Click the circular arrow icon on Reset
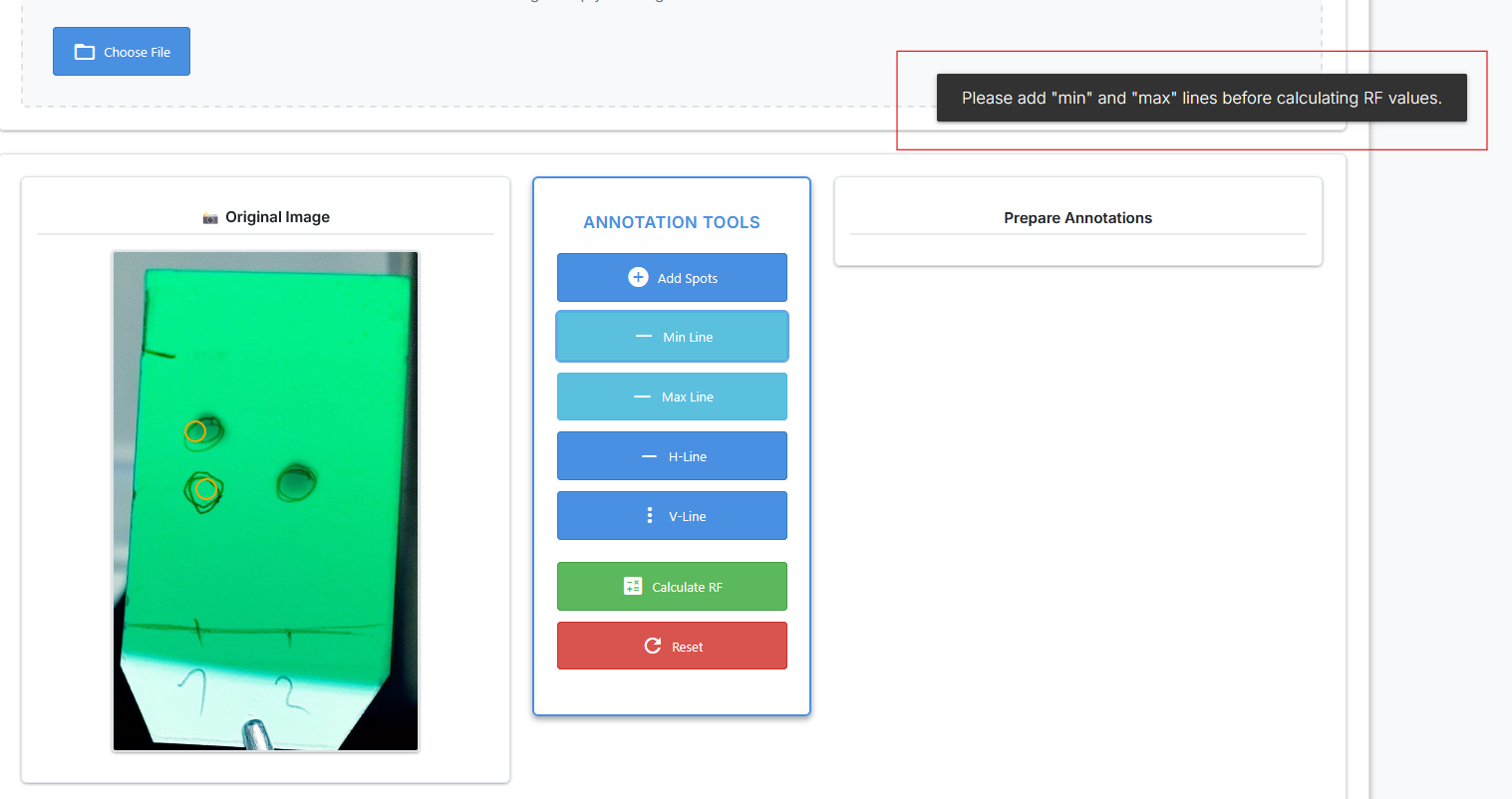This screenshot has width=1512, height=799. (x=653, y=646)
